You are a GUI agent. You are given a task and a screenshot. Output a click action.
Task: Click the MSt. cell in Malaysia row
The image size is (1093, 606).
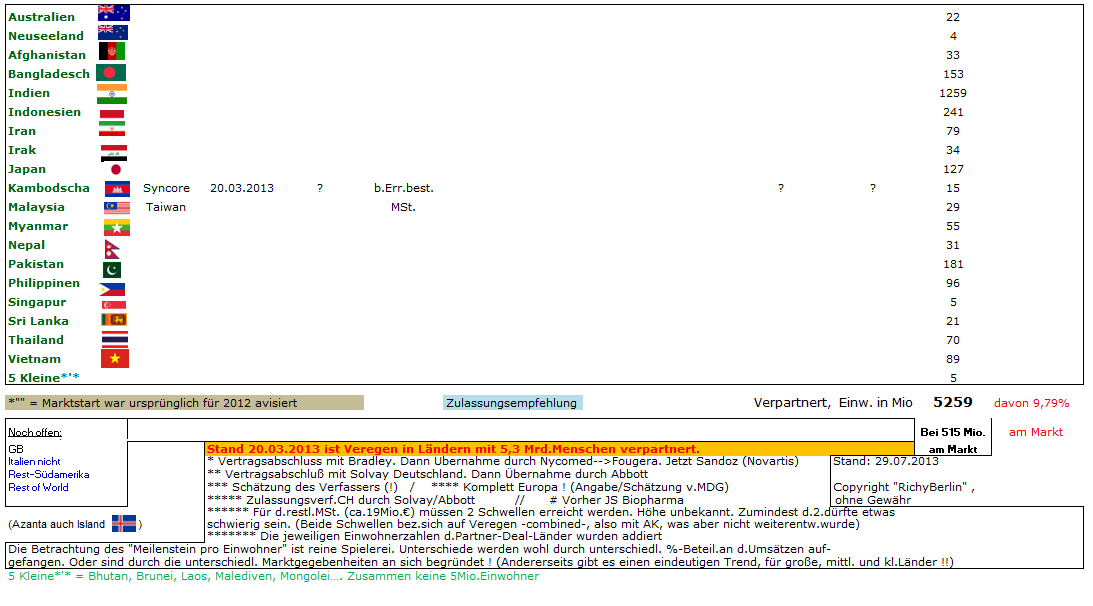click(x=403, y=207)
